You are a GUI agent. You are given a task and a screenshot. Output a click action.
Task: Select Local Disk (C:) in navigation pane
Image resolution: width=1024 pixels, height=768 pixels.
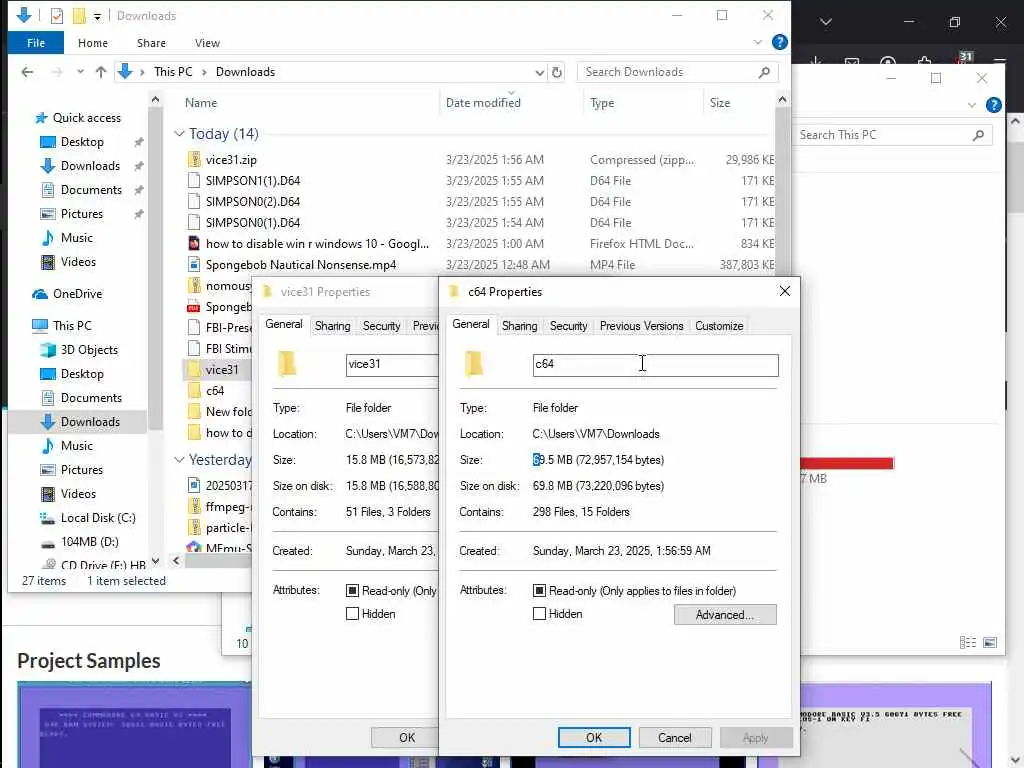[98, 518]
